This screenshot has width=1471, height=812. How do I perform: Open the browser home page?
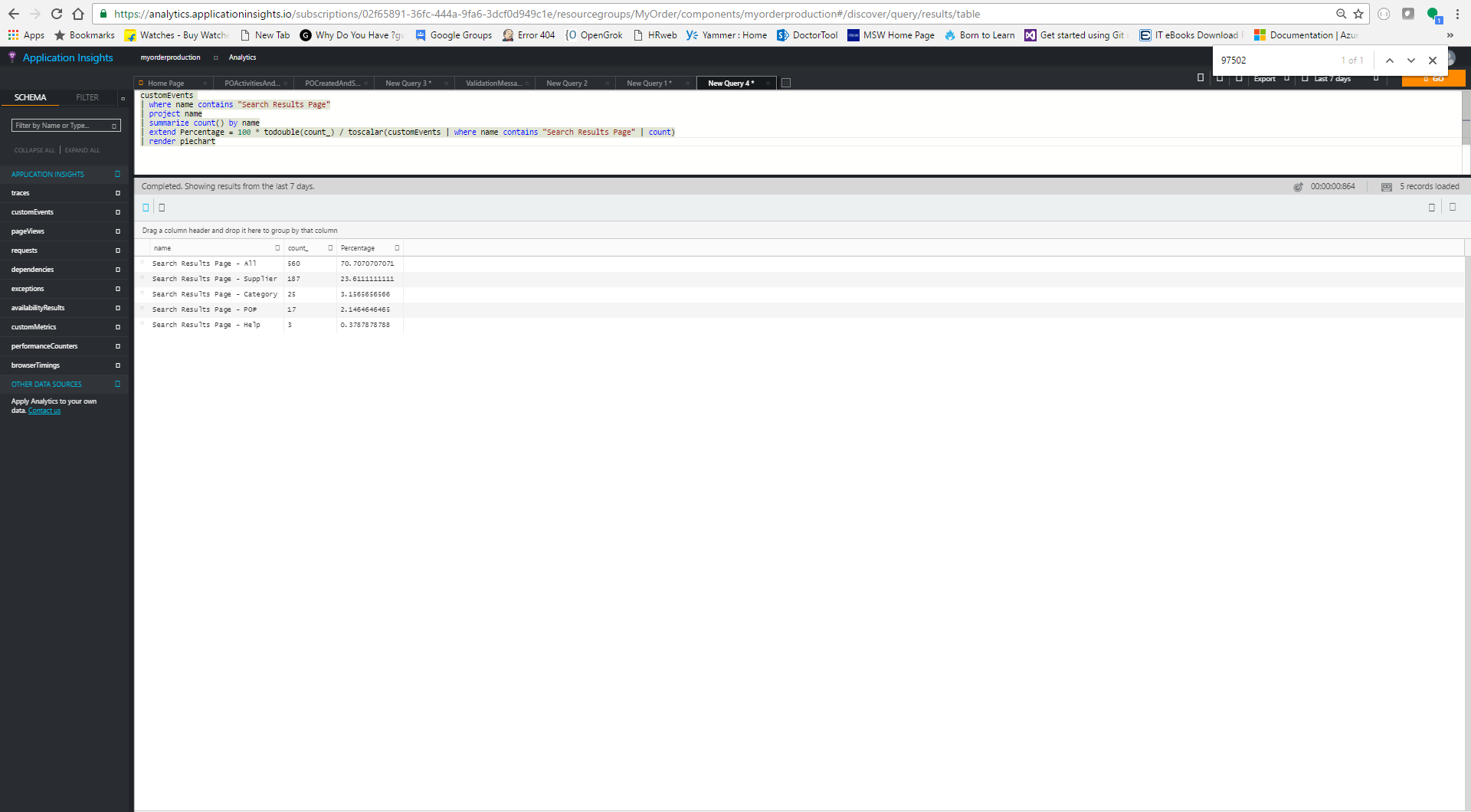[x=78, y=14]
